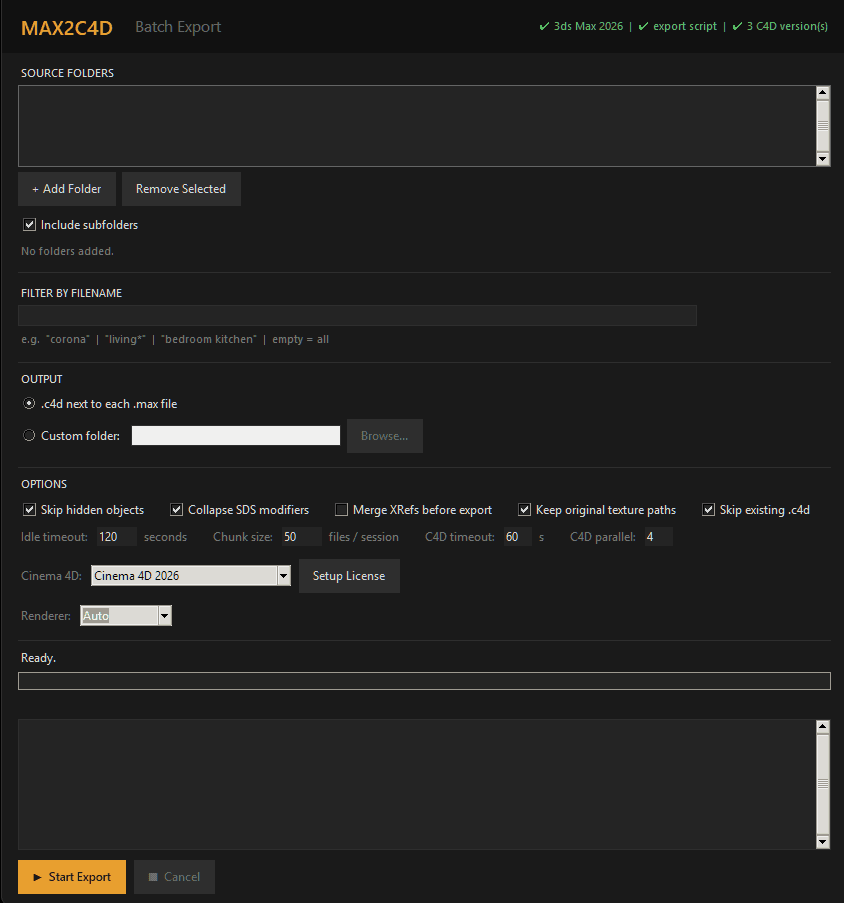Enable Merge XRefs before export

click(341, 509)
